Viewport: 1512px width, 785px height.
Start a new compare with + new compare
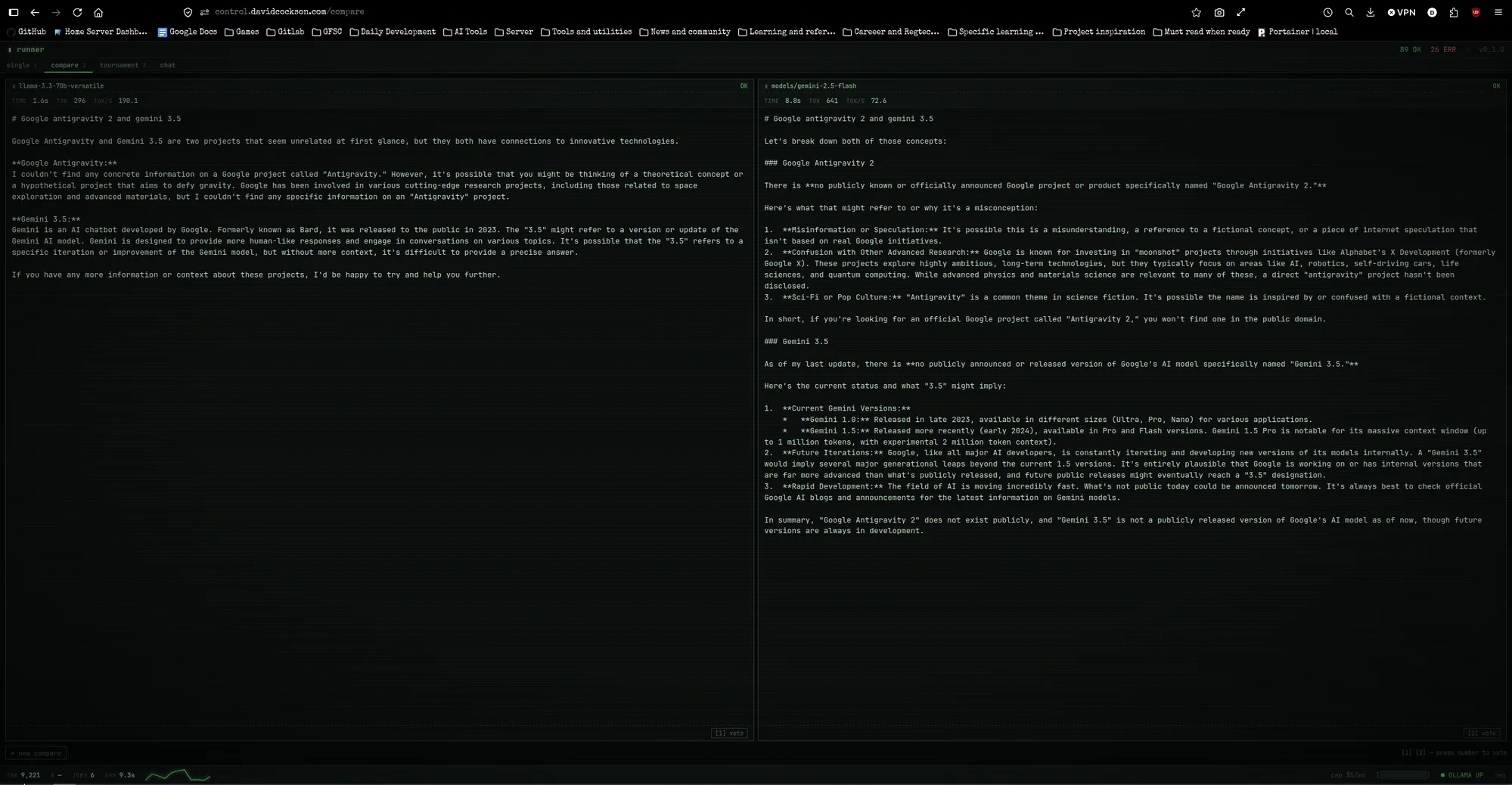(x=36, y=753)
